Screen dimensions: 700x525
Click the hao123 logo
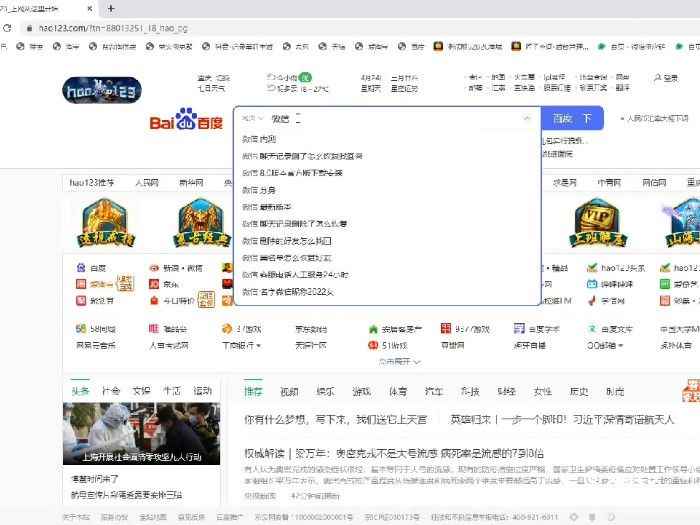[x=98, y=86]
